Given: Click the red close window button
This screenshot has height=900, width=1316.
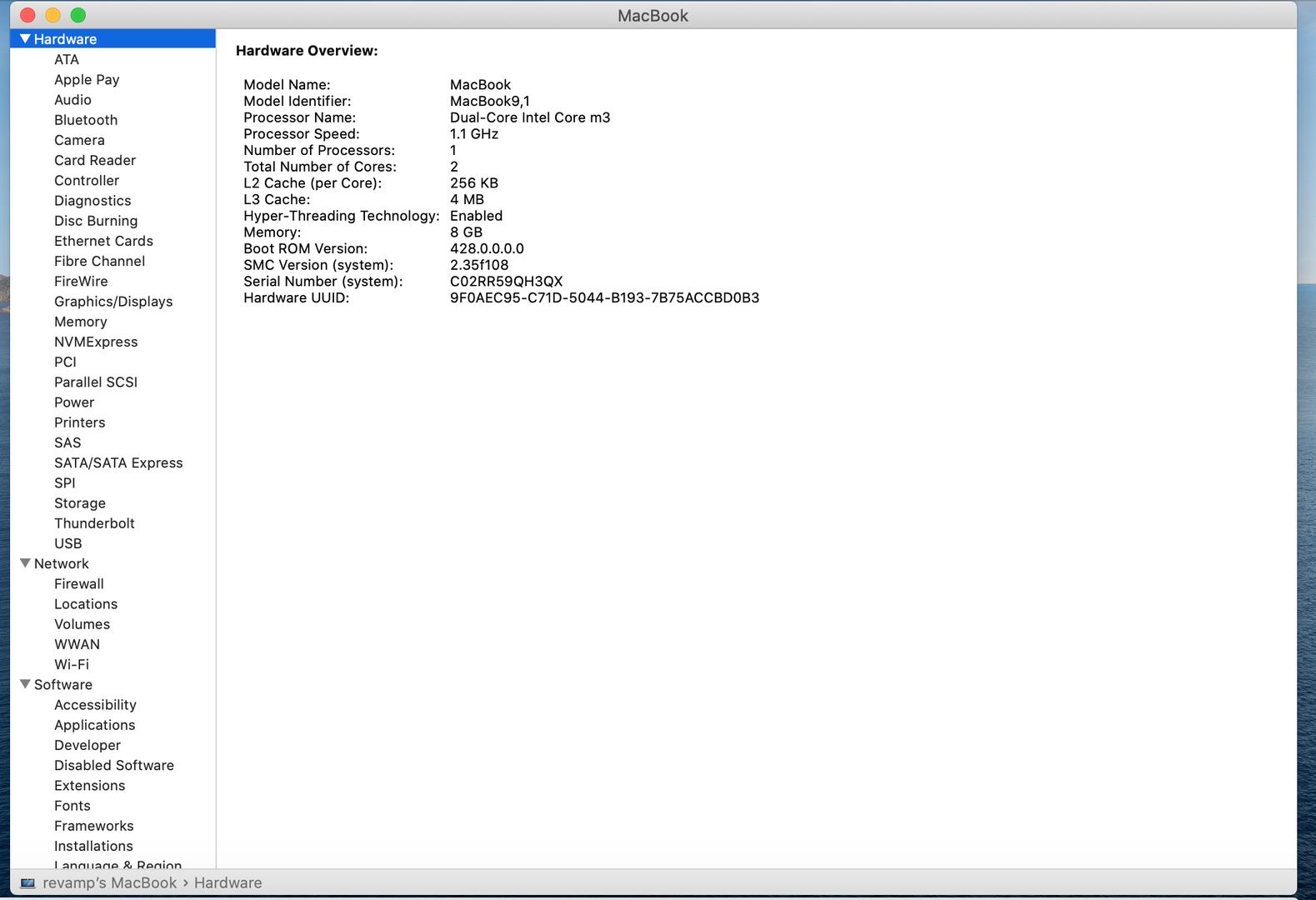Looking at the screenshot, I should point(28,15).
